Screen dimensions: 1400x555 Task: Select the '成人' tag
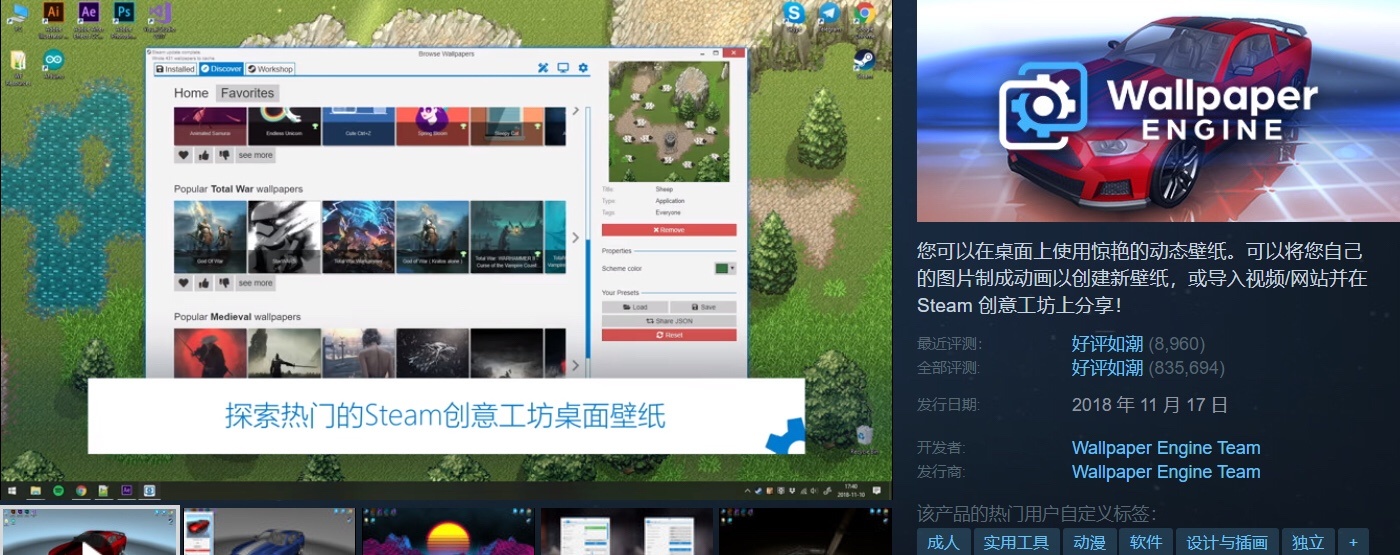click(x=943, y=542)
